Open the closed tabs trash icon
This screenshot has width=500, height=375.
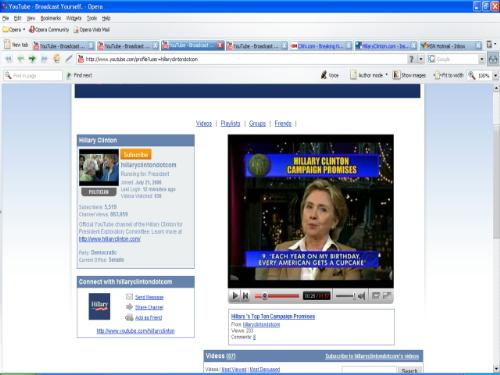[x=490, y=44]
